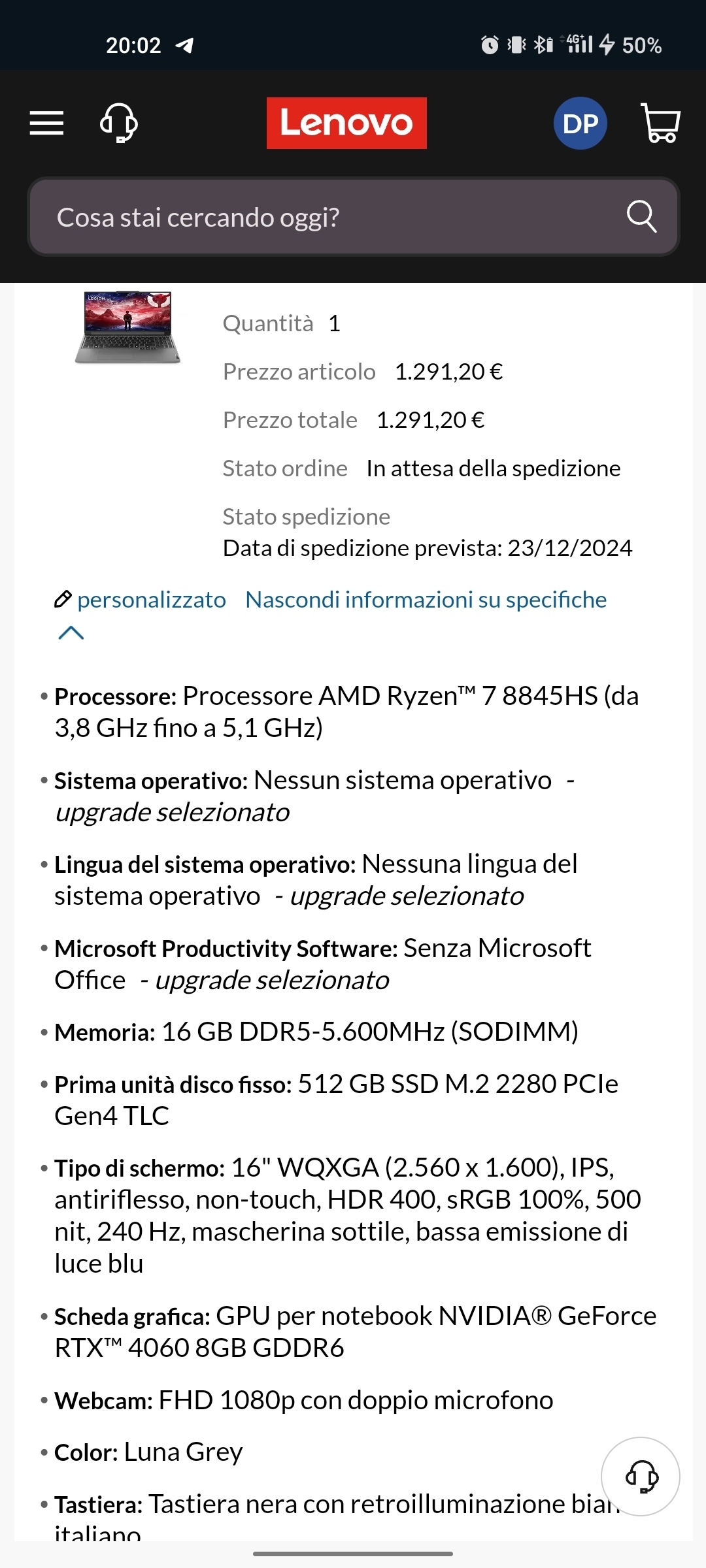Tap the headset support icon in header
The height and width of the screenshot is (1568, 706).
coord(118,123)
